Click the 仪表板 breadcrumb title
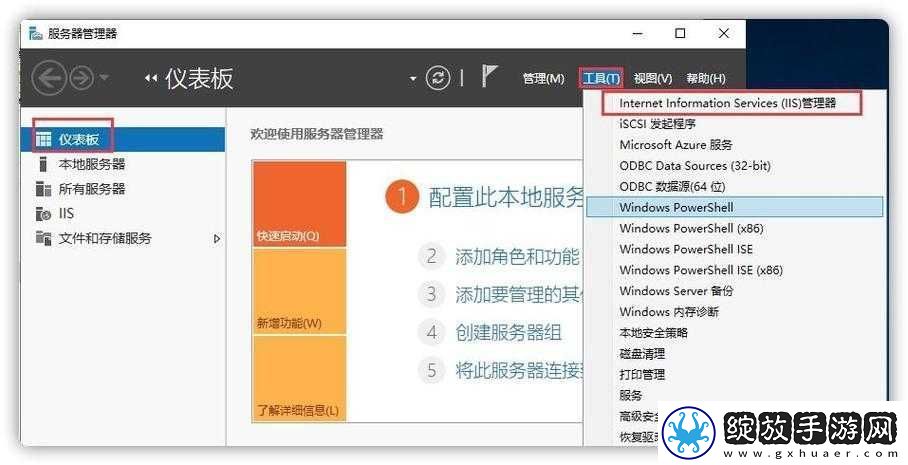Screen dimensions: 908x465 [199, 78]
